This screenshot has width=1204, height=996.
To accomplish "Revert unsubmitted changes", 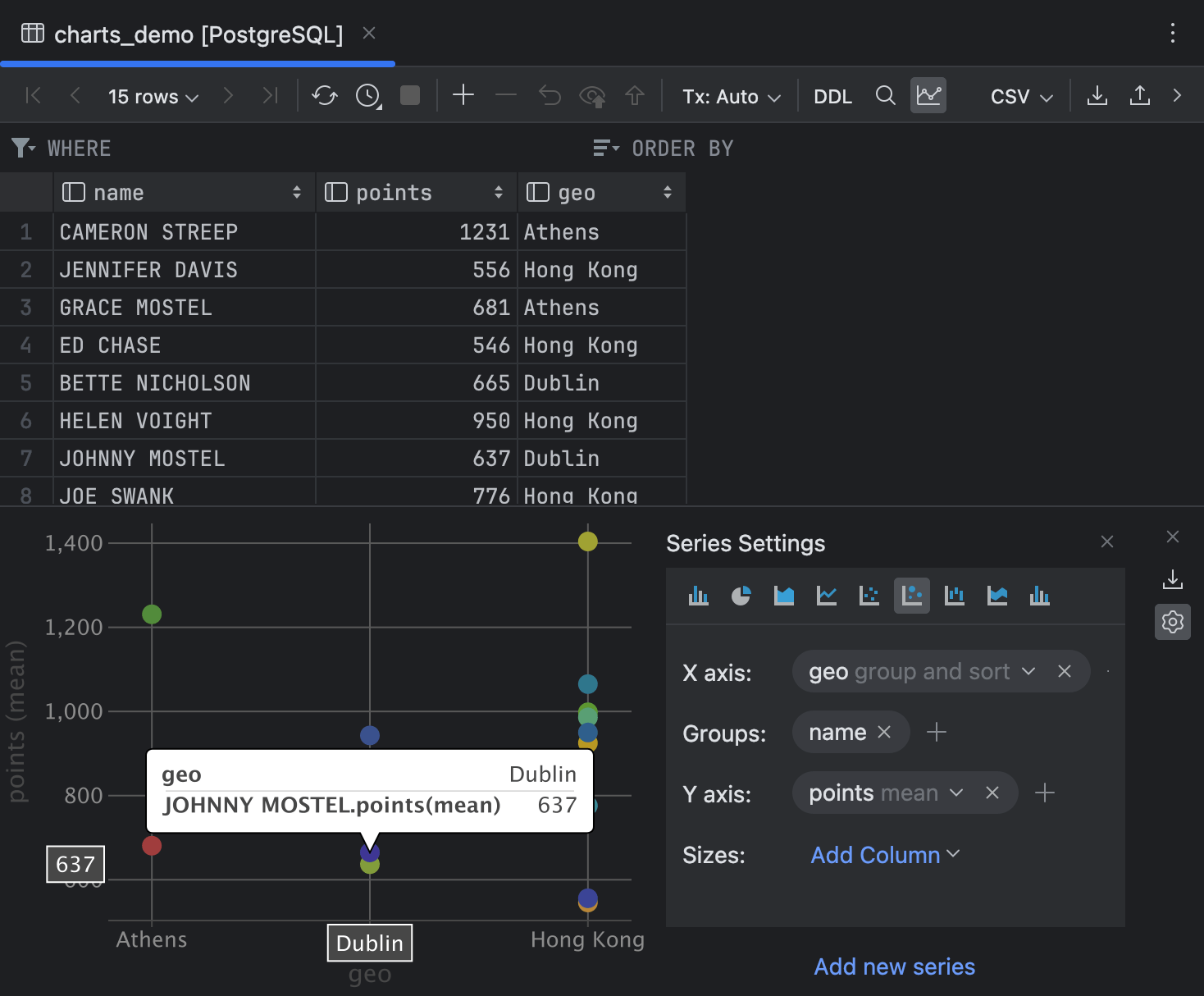I will (x=550, y=95).
